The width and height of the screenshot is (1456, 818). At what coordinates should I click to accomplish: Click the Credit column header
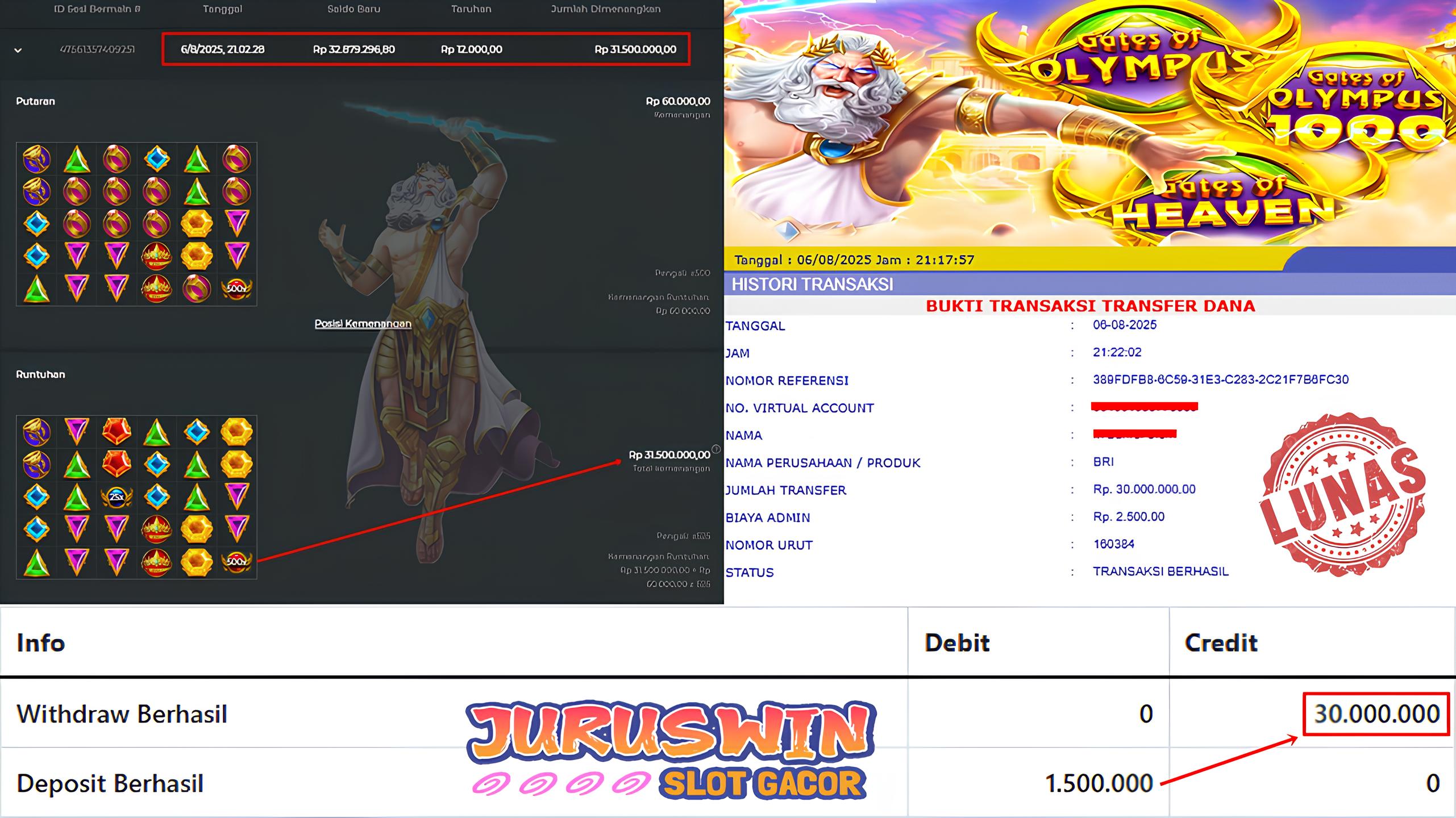(1221, 643)
